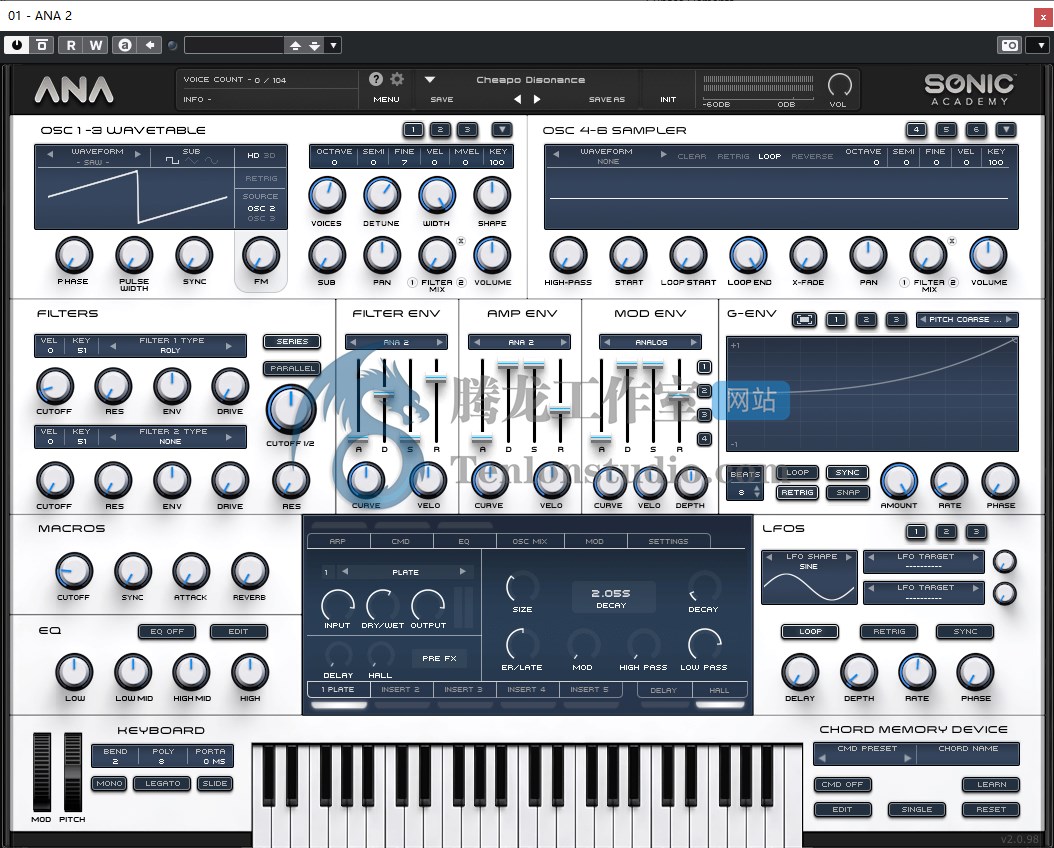The height and width of the screenshot is (848, 1054).
Task: Select SERIES filter routing
Action: [x=292, y=341]
